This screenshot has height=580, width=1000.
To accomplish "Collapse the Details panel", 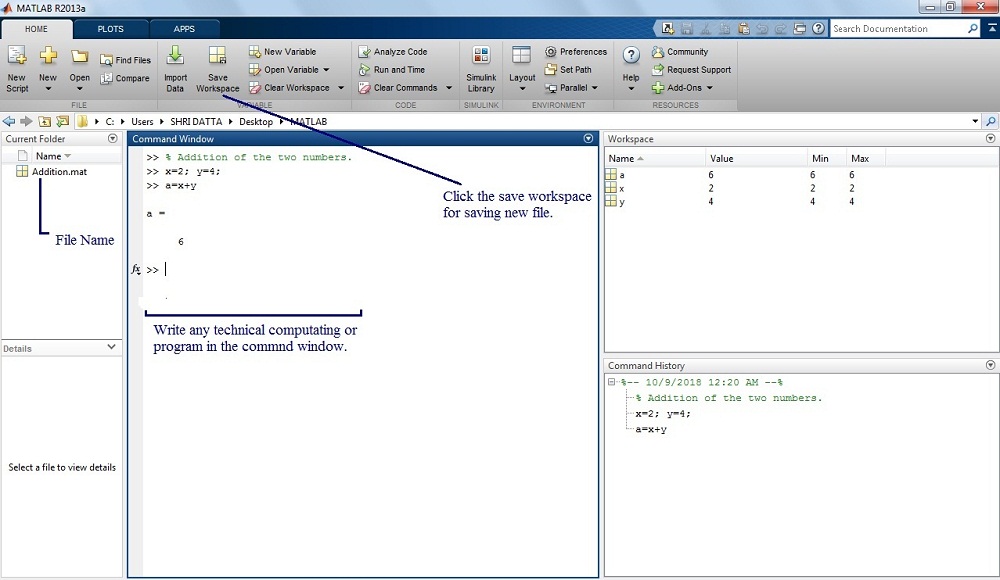I will tap(112, 348).
